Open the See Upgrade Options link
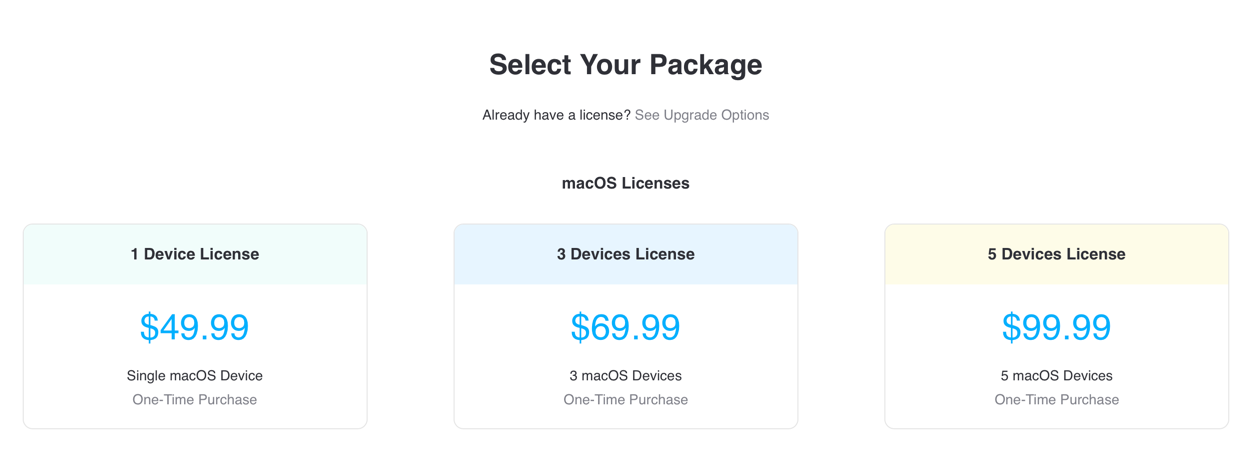The height and width of the screenshot is (455, 1254). (x=701, y=115)
